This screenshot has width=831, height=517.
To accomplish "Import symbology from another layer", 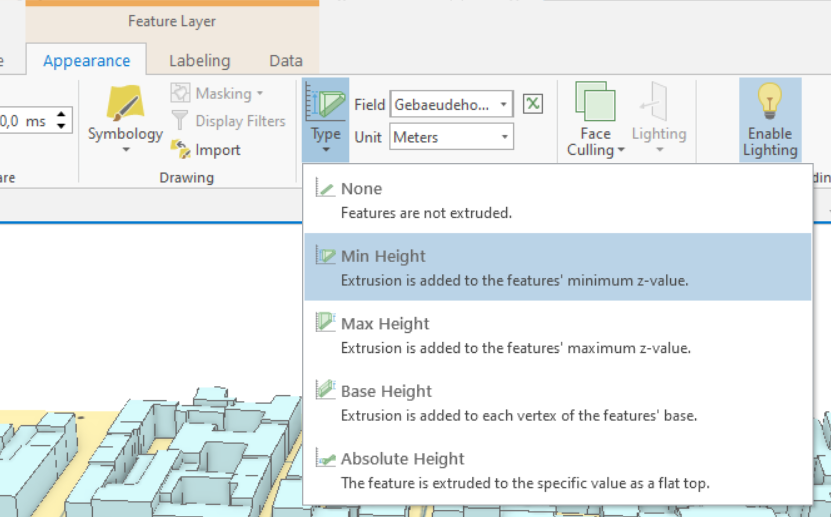I will [x=206, y=150].
